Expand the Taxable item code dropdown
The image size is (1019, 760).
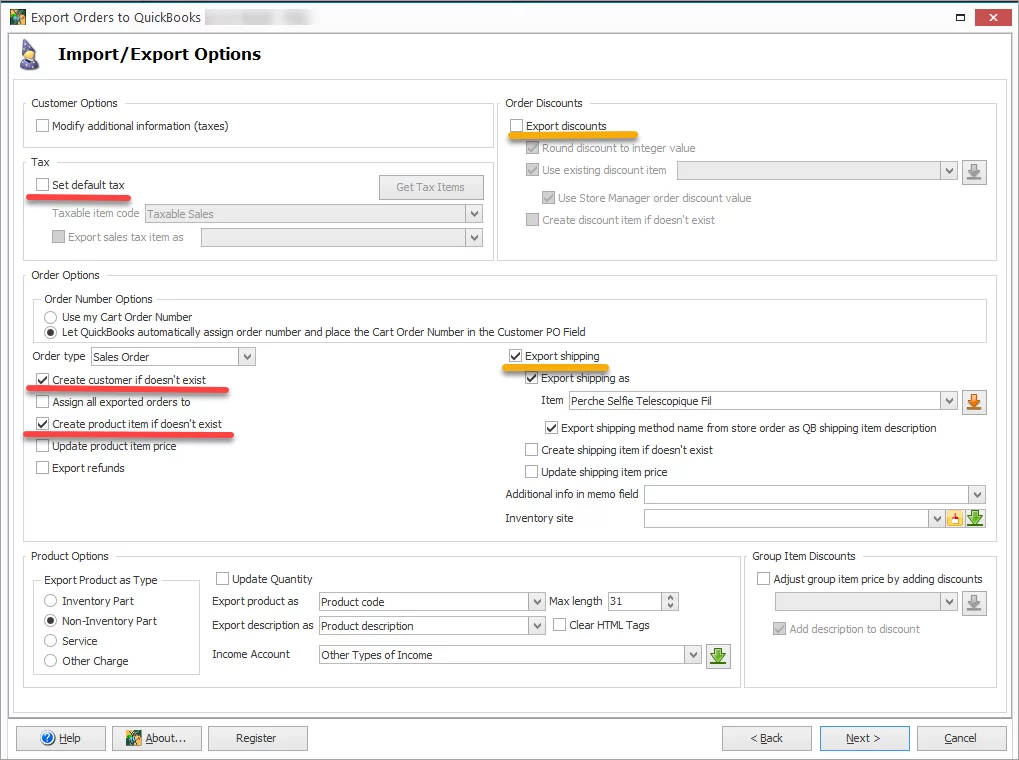(x=476, y=213)
